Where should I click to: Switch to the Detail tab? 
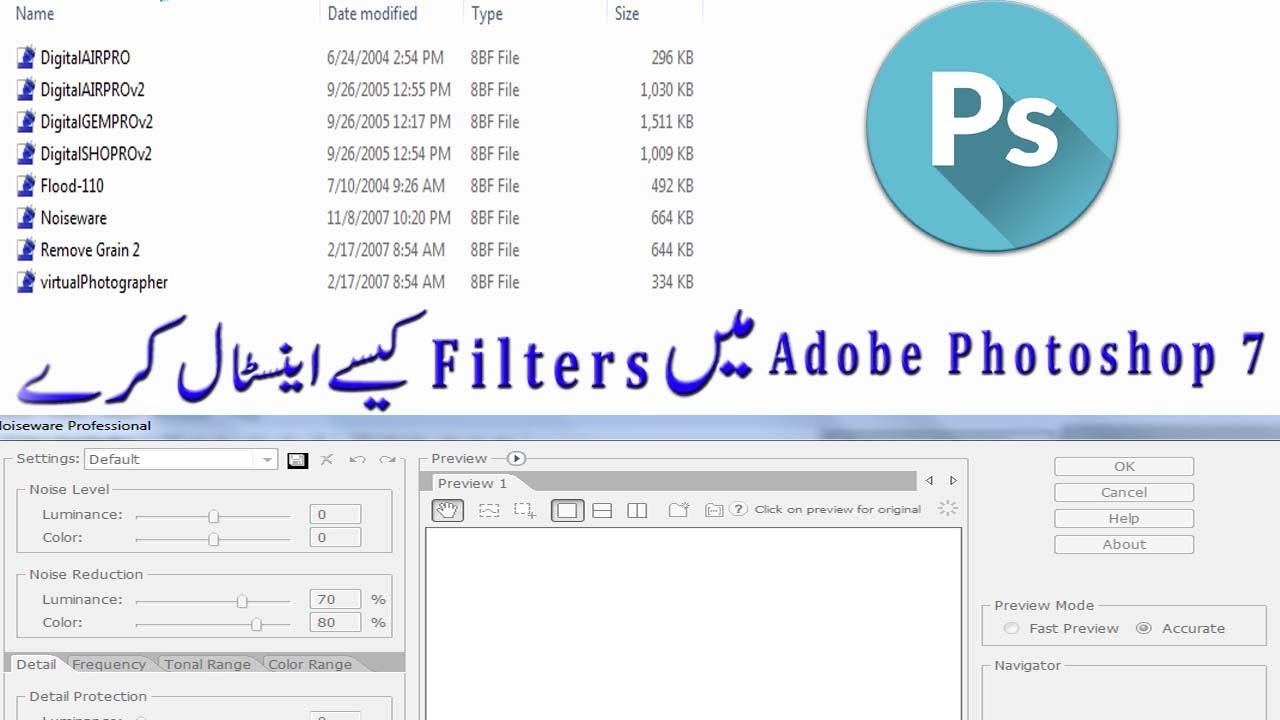pos(36,664)
